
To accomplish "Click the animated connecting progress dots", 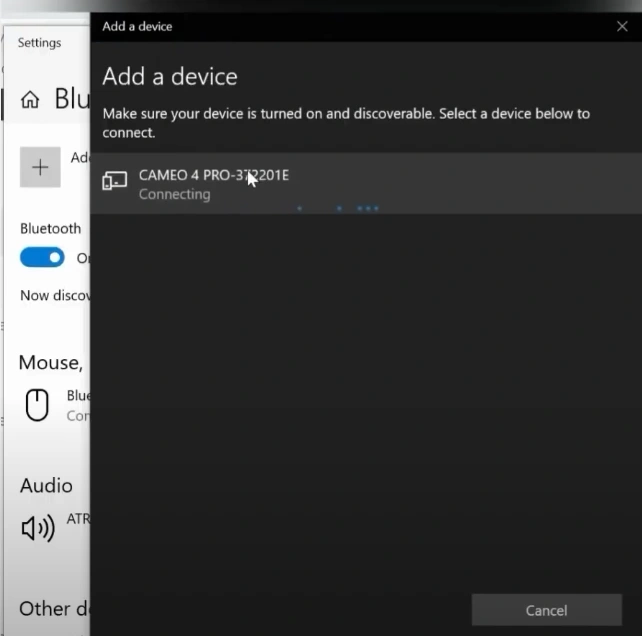I will click(340, 209).
